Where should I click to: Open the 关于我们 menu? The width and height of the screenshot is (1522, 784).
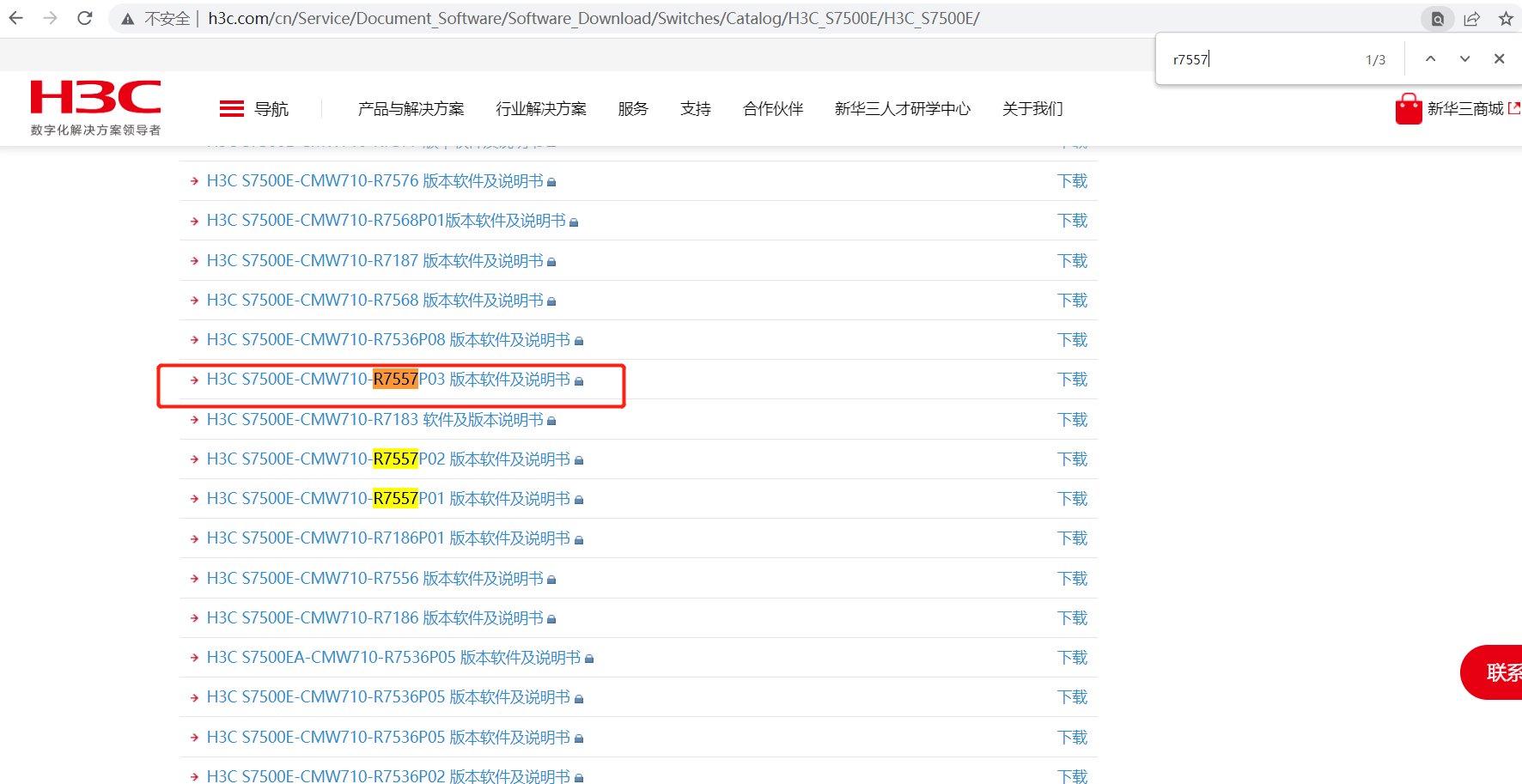(1032, 109)
